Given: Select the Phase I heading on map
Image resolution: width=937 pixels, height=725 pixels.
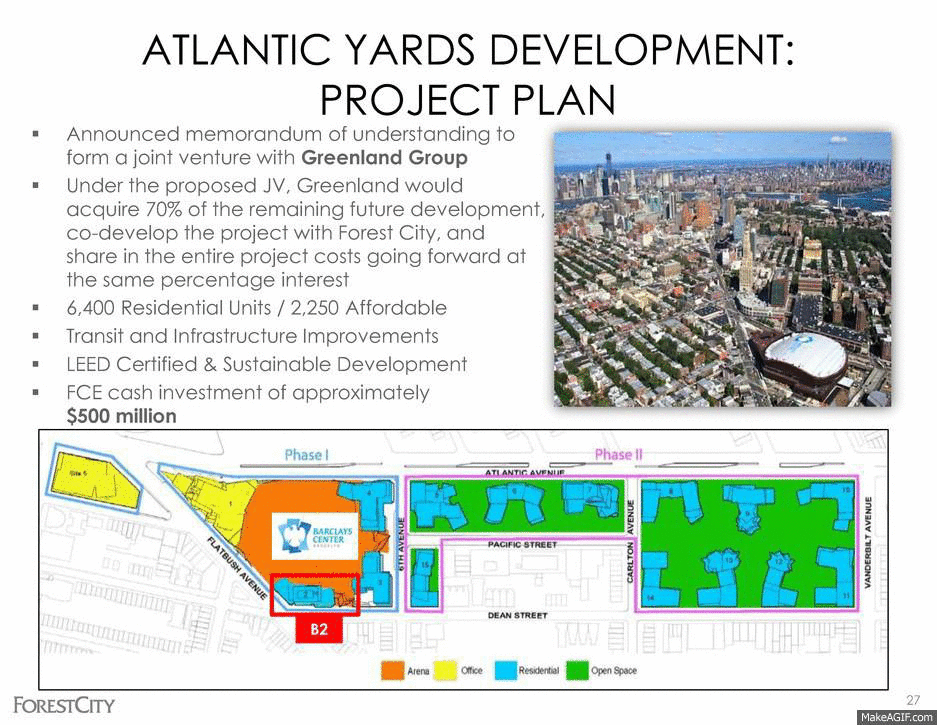Looking at the screenshot, I should click(x=305, y=455).
